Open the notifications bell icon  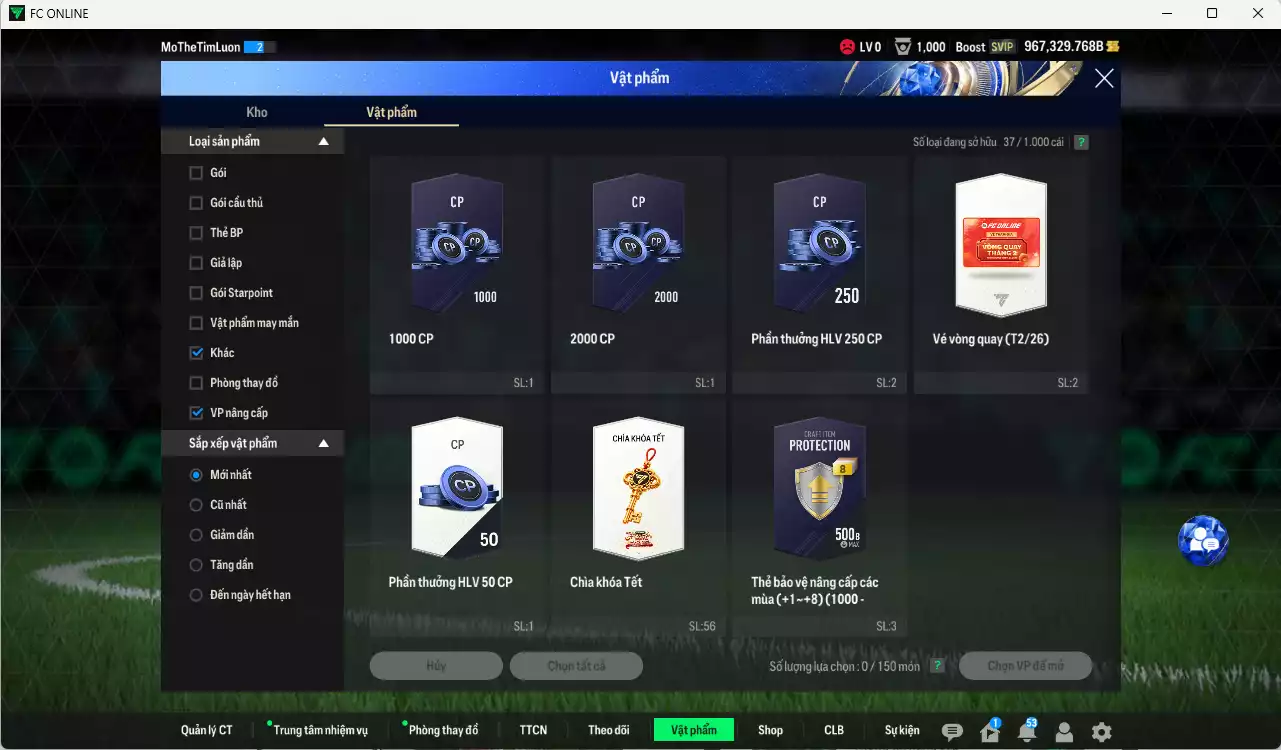(x=1027, y=732)
